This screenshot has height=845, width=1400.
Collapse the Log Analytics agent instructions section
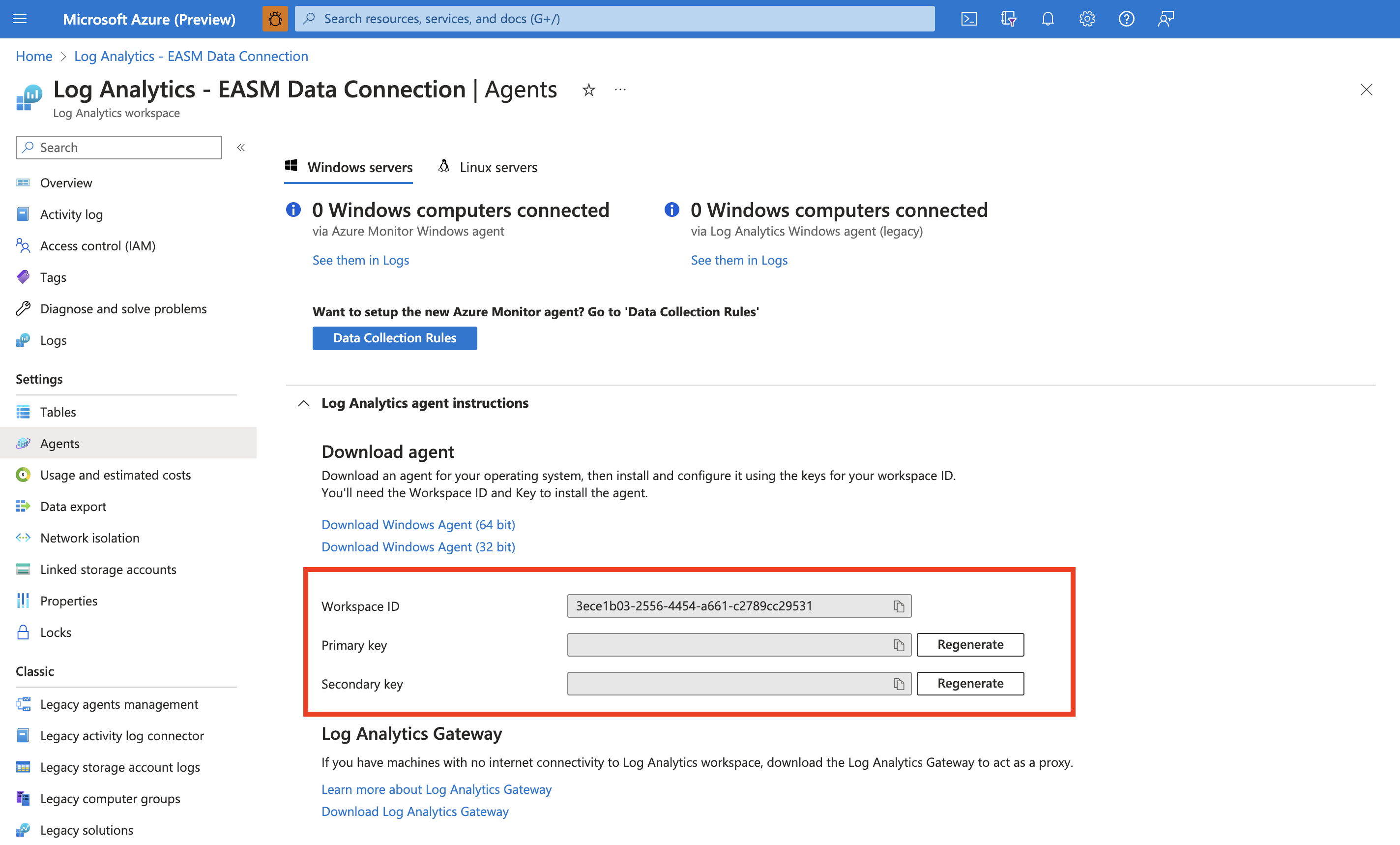pyautogui.click(x=303, y=402)
